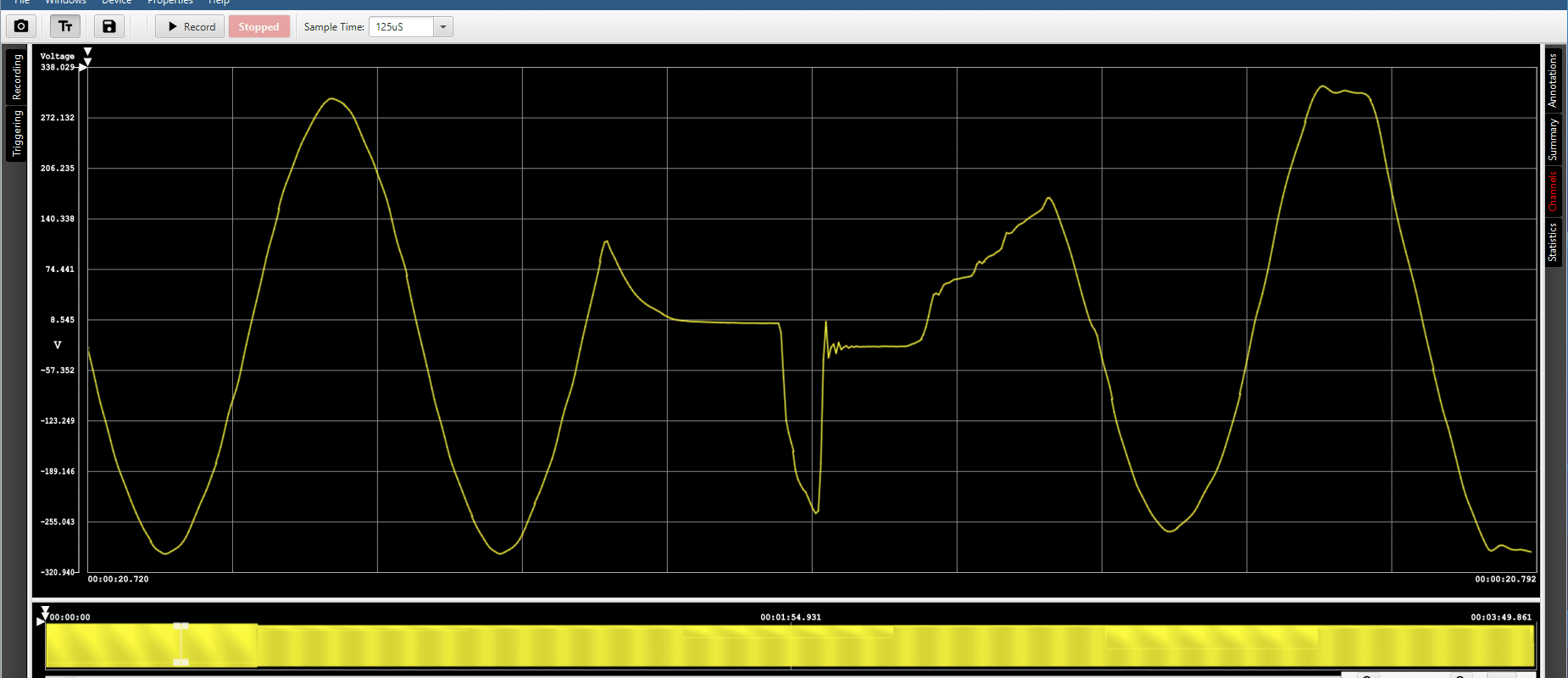Click the Sample Time label

click(334, 27)
